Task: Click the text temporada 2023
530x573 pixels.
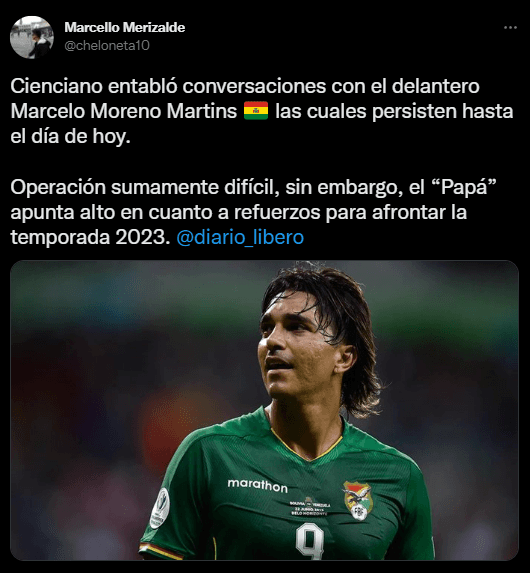Action: (90, 238)
